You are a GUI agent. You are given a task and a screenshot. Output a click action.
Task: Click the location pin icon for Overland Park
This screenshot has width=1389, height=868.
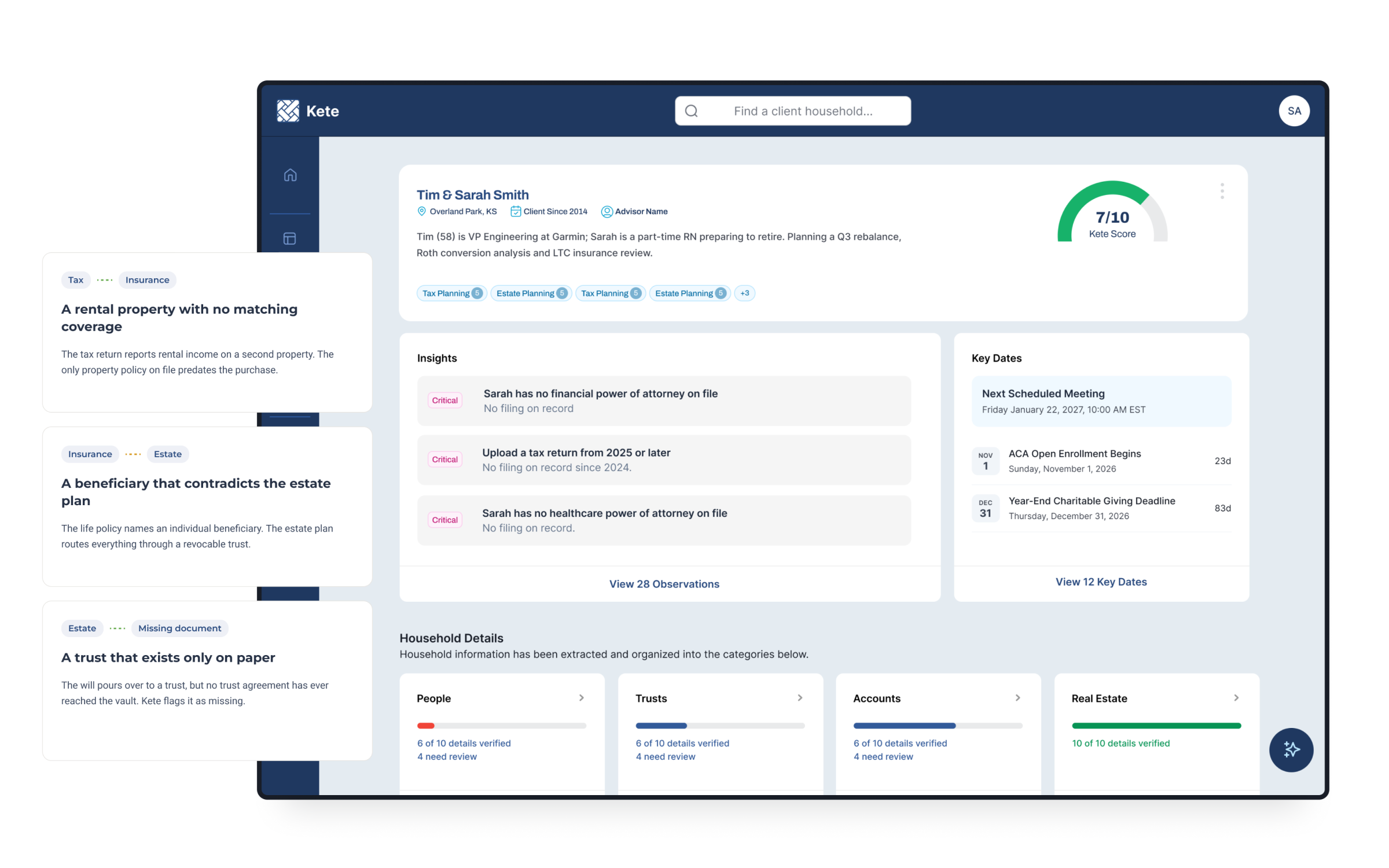point(421,211)
